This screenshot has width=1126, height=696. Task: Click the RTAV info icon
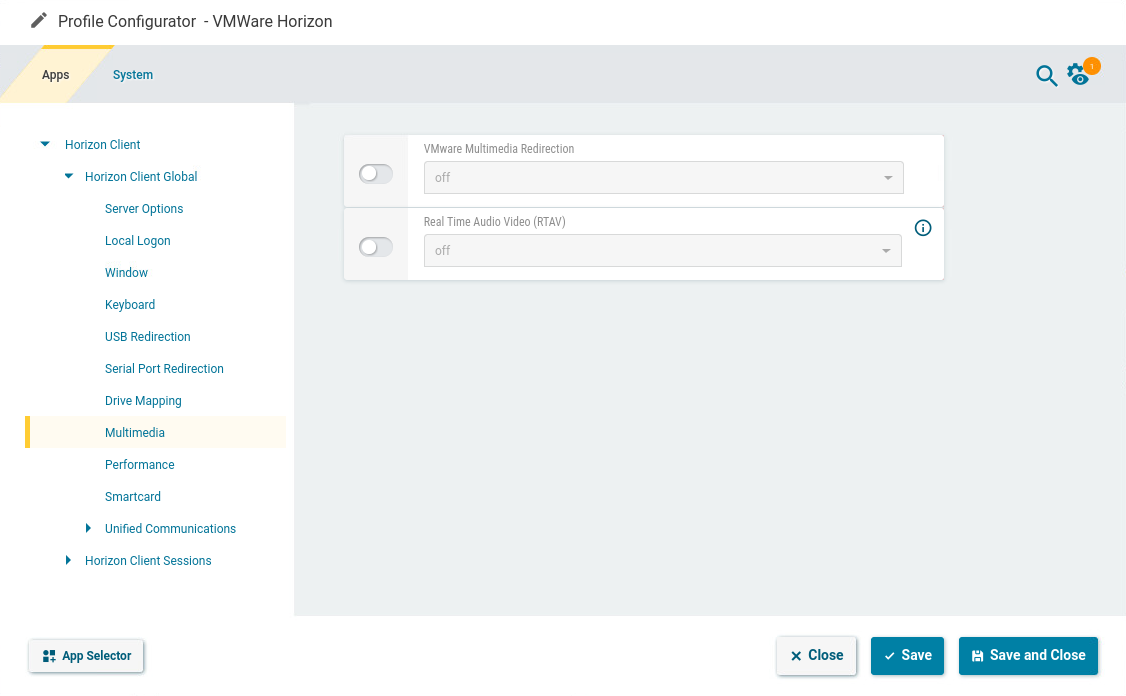point(923,228)
